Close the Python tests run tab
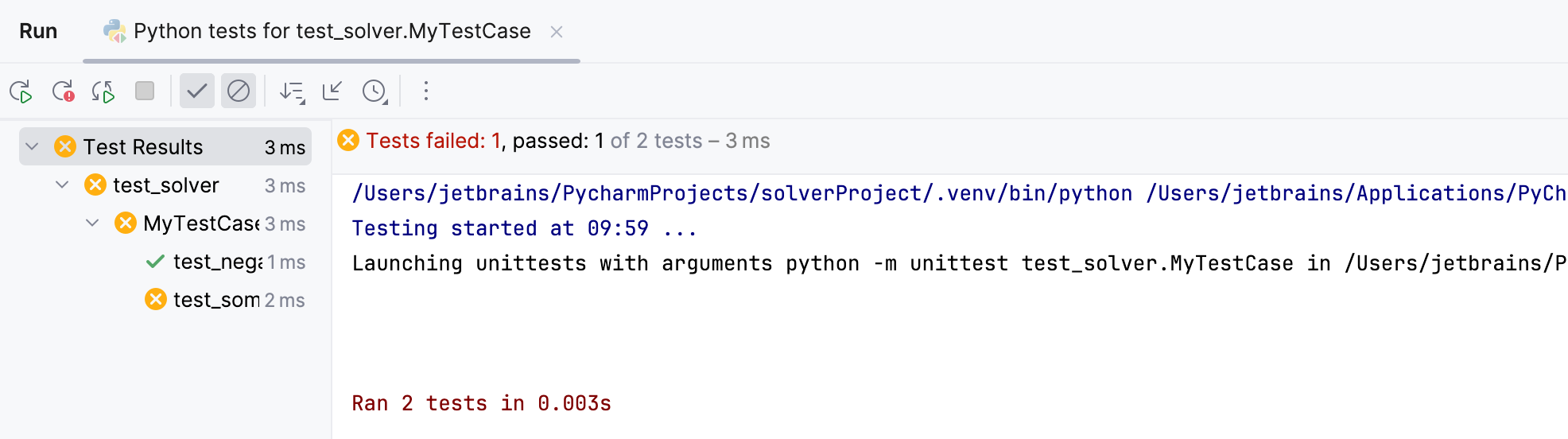This screenshot has width=1568, height=439. coord(557,32)
